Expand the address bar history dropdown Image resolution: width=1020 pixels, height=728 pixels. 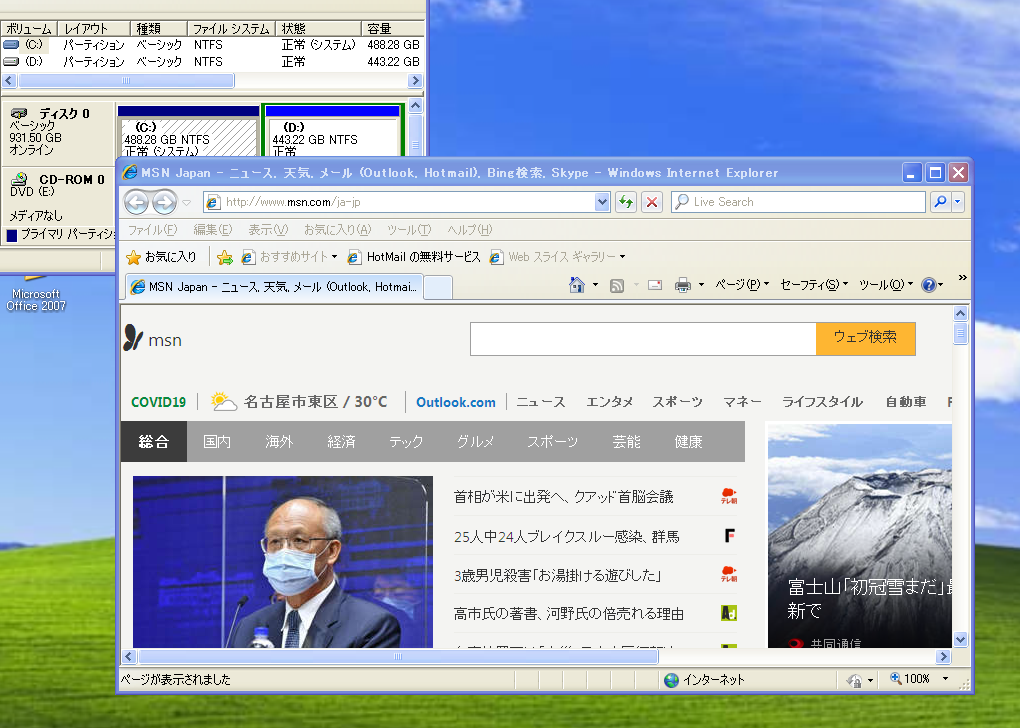[x=602, y=202]
